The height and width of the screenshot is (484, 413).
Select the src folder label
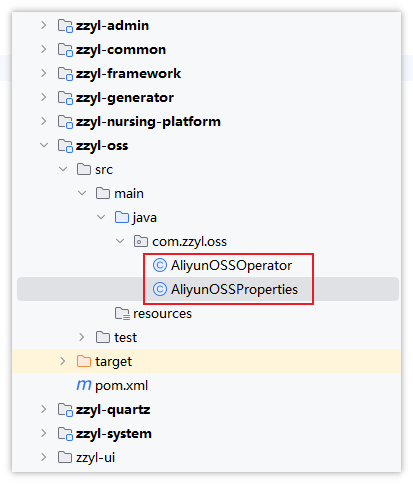(104, 170)
